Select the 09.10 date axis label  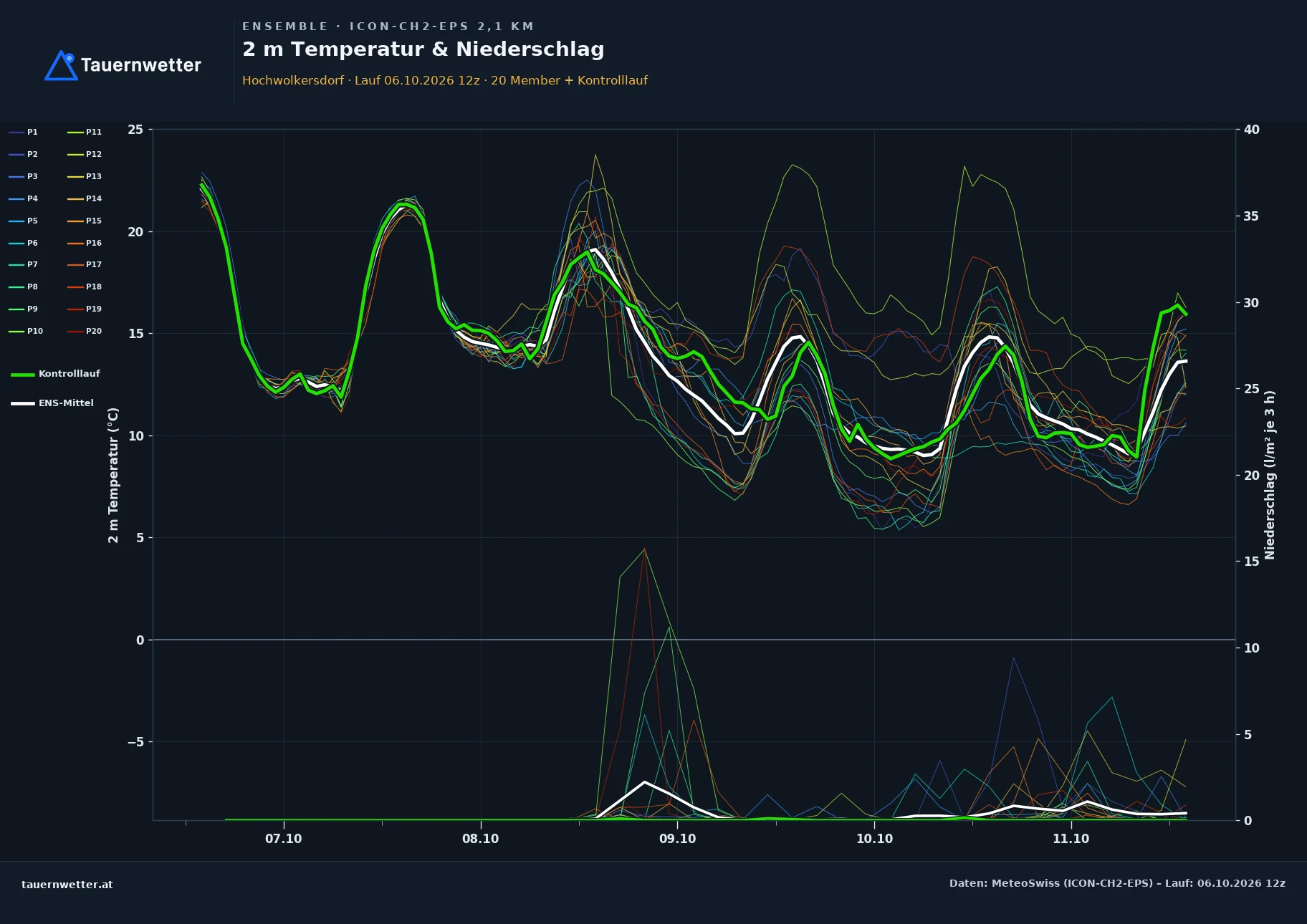pos(677,839)
